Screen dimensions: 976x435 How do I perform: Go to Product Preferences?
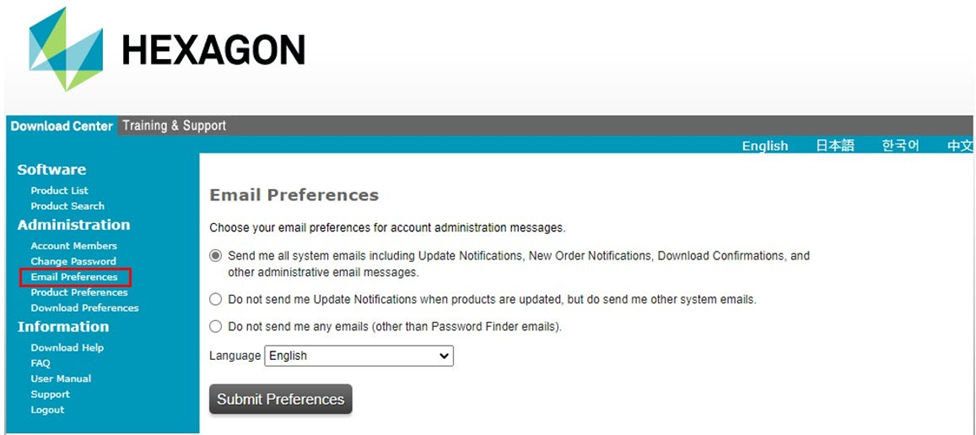[79, 292]
